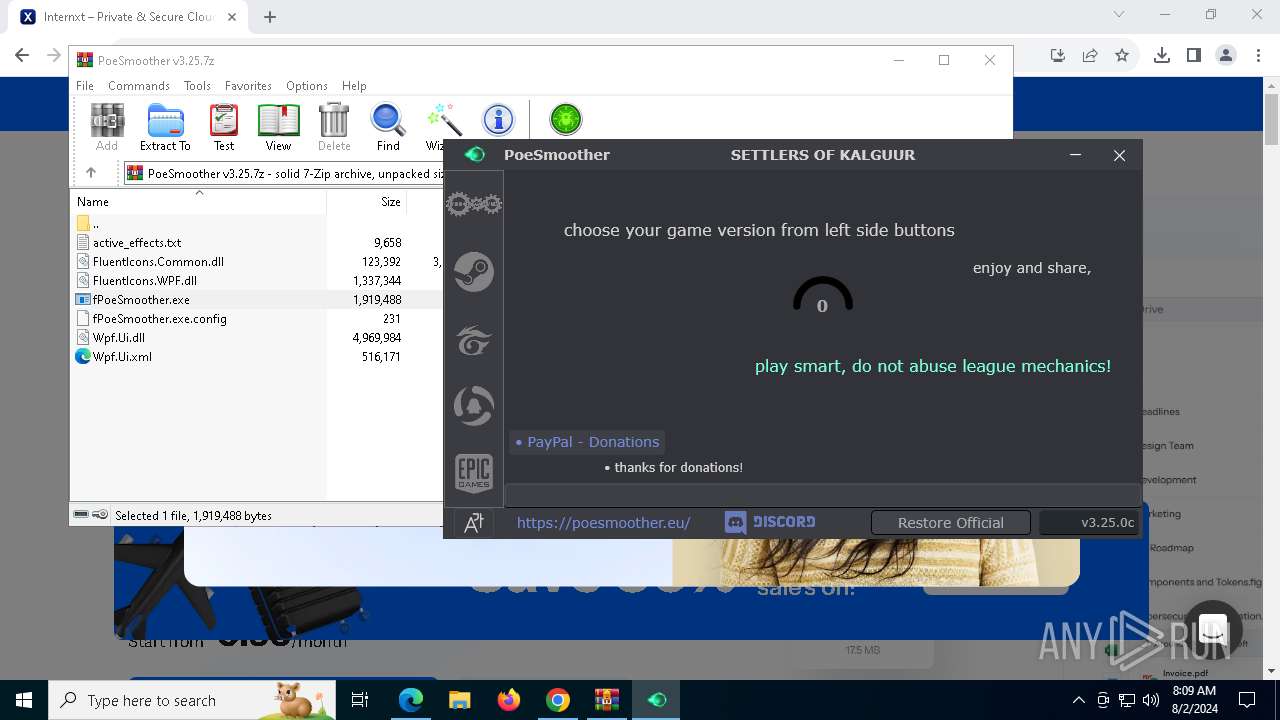1280x720 pixels.
Task: Open File Explorer from the taskbar
Action: pyautogui.click(x=460, y=700)
